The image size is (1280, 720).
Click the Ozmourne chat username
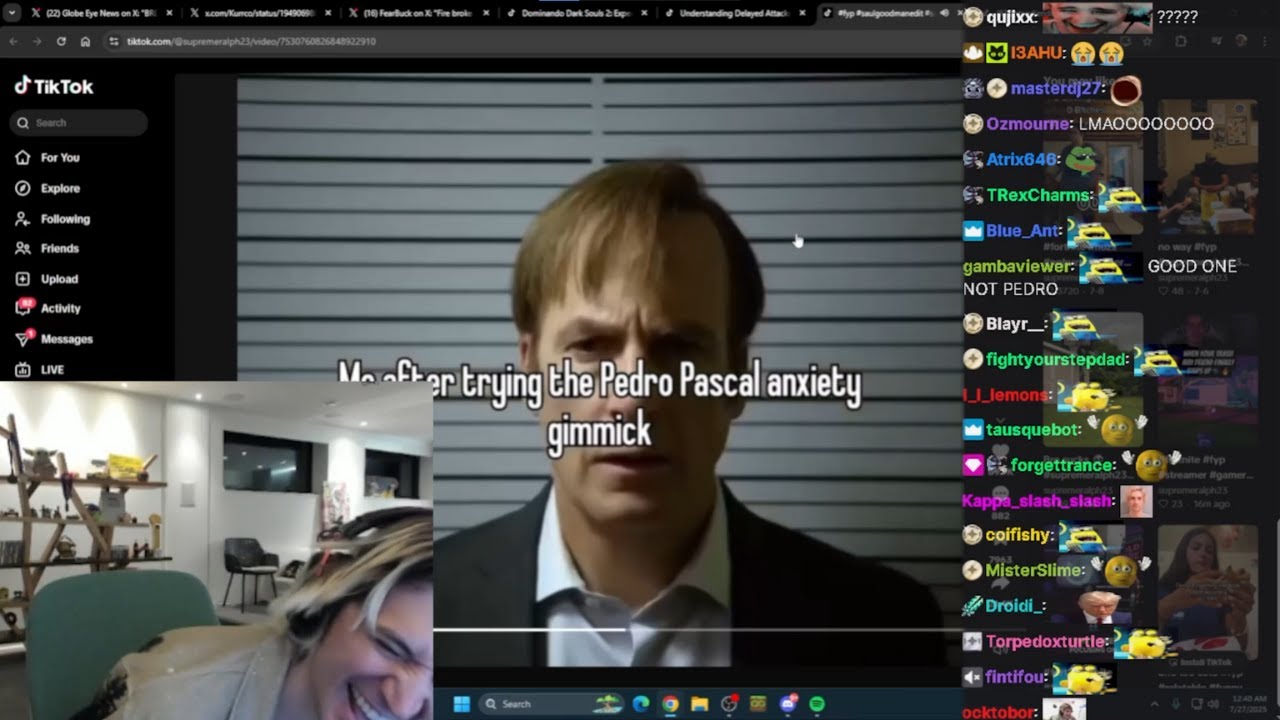coord(1028,124)
